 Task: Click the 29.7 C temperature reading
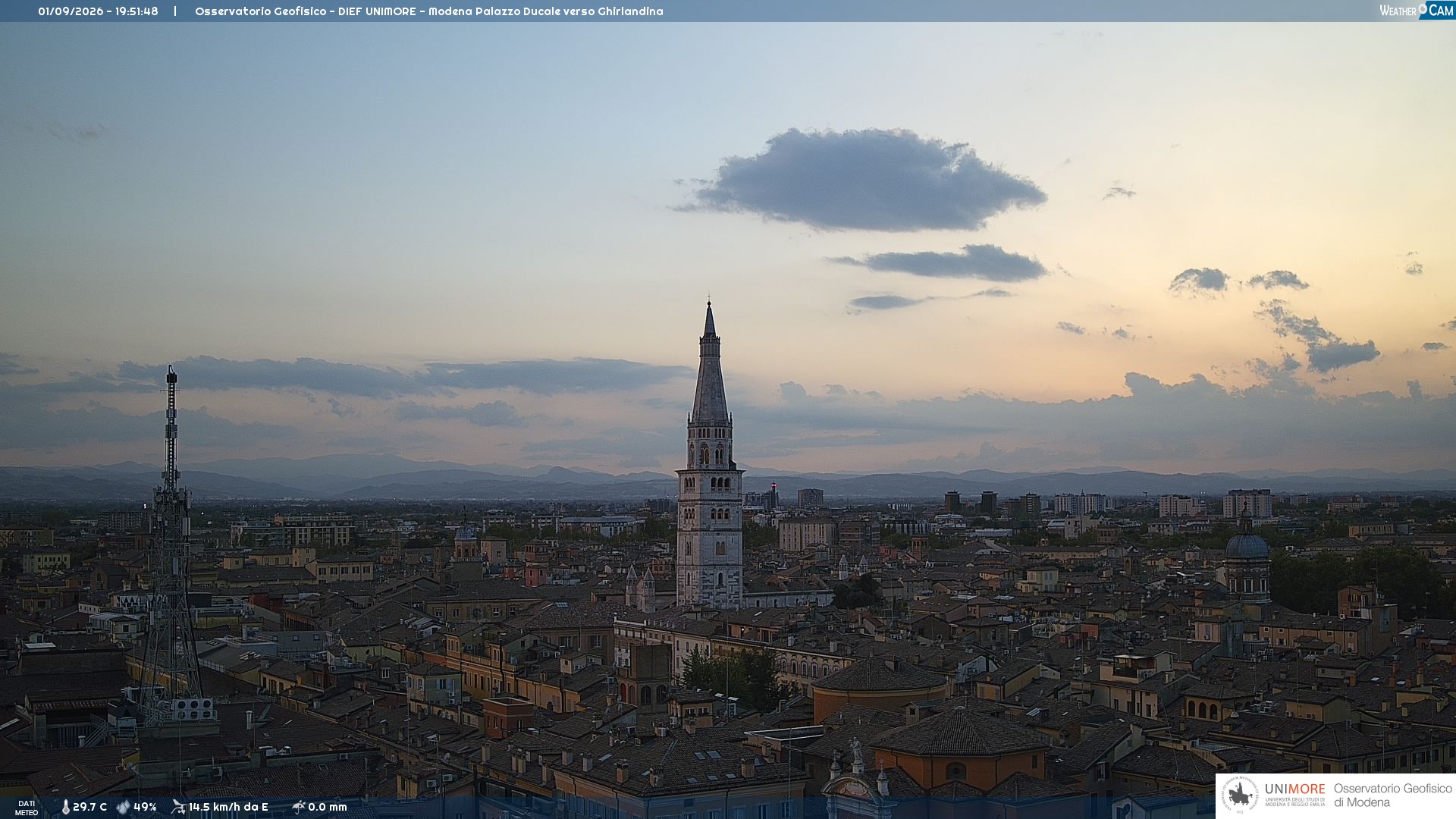coord(89,808)
